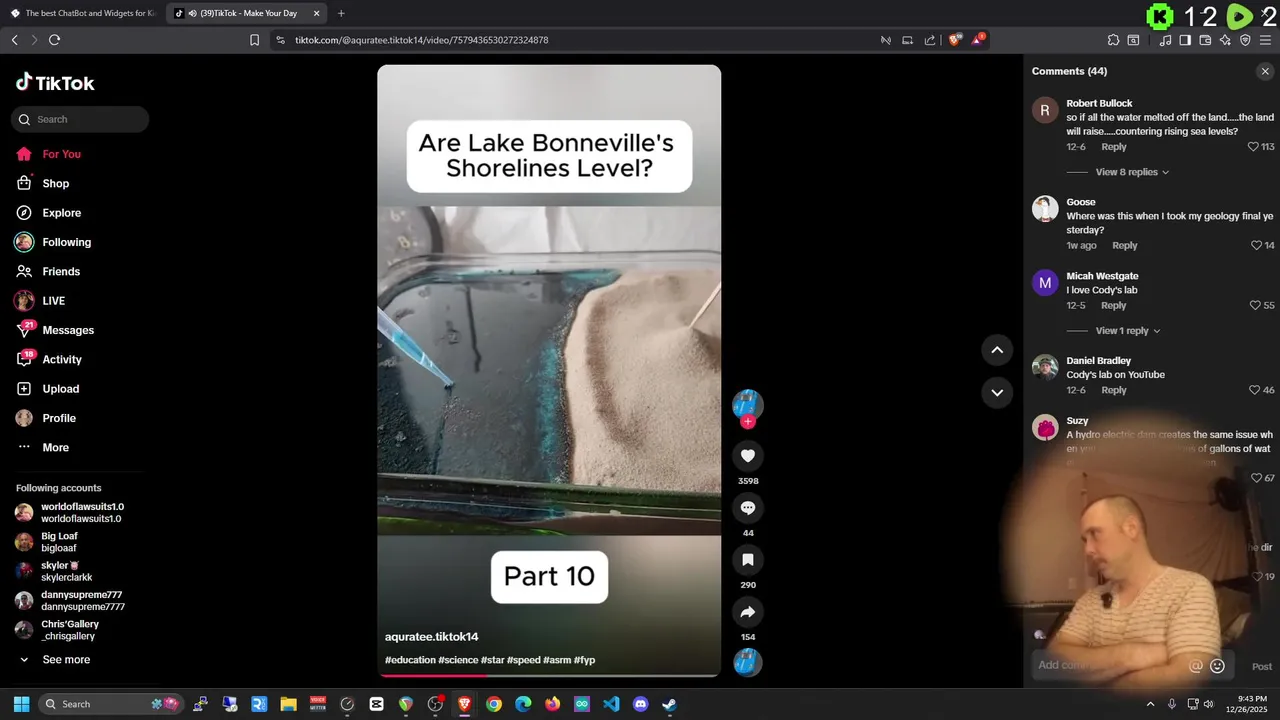Image resolution: width=1280 pixels, height=720 pixels.
Task: Open the spinning sound disc icon
Action: [747, 662]
